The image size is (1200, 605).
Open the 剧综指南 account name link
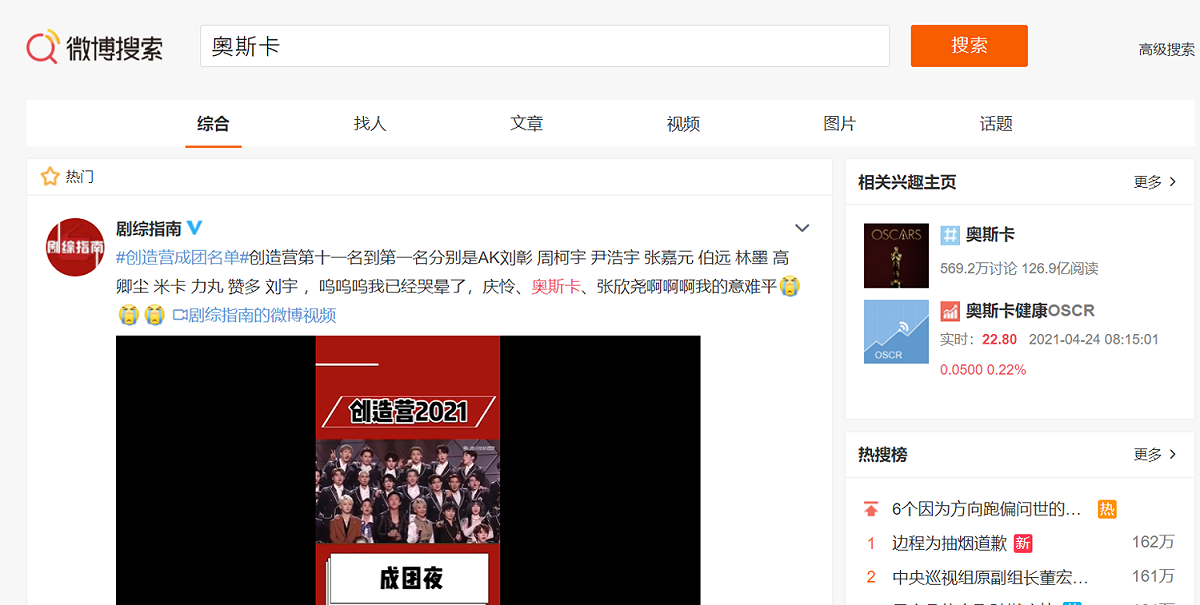149,228
